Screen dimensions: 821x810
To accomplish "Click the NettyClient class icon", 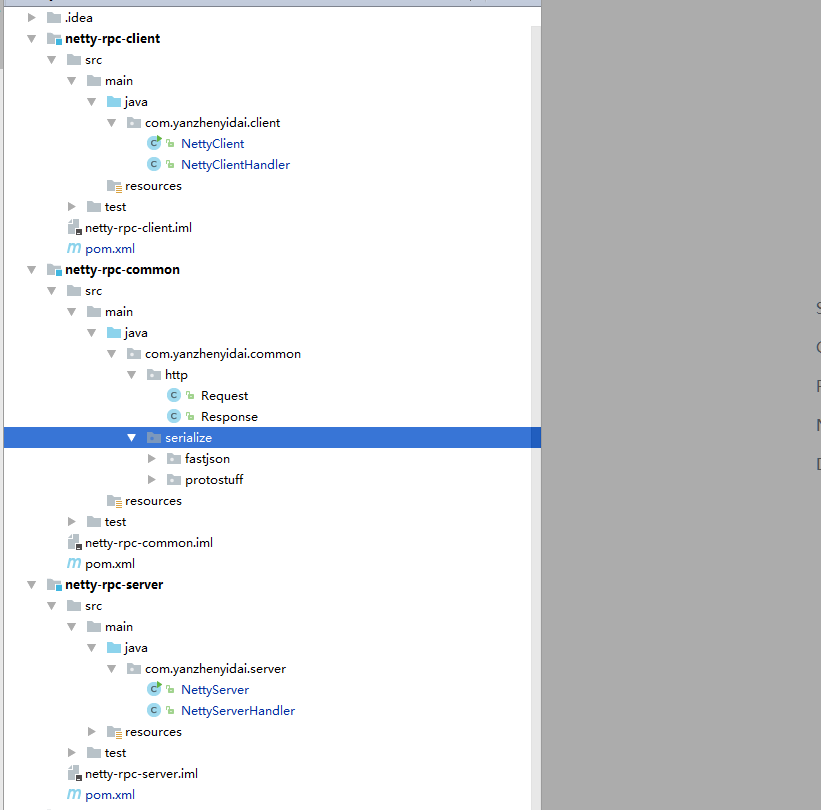I will pyautogui.click(x=157, y=143).
